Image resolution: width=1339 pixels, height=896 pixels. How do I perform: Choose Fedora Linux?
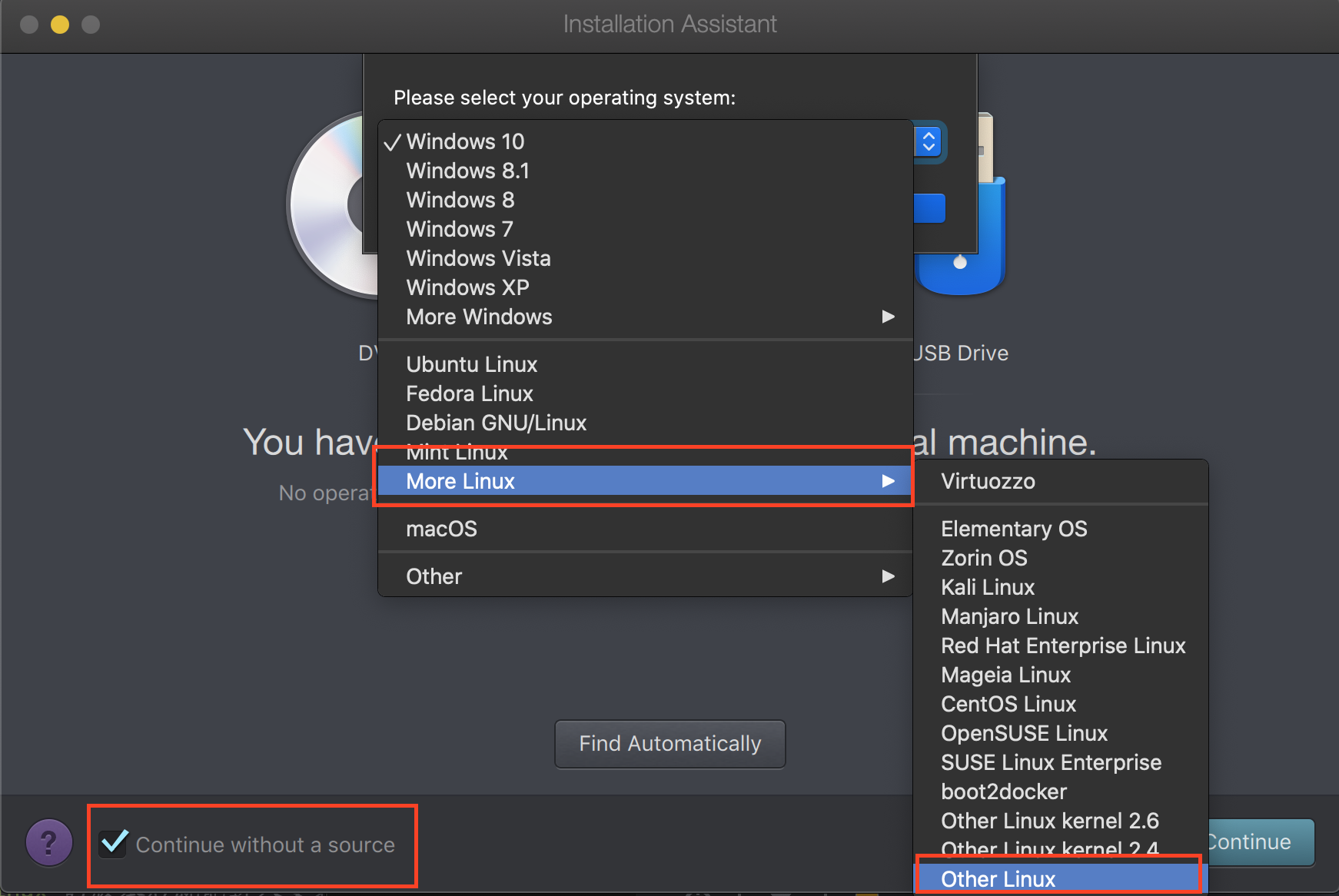pyautogui.click(x=645, y=393)
